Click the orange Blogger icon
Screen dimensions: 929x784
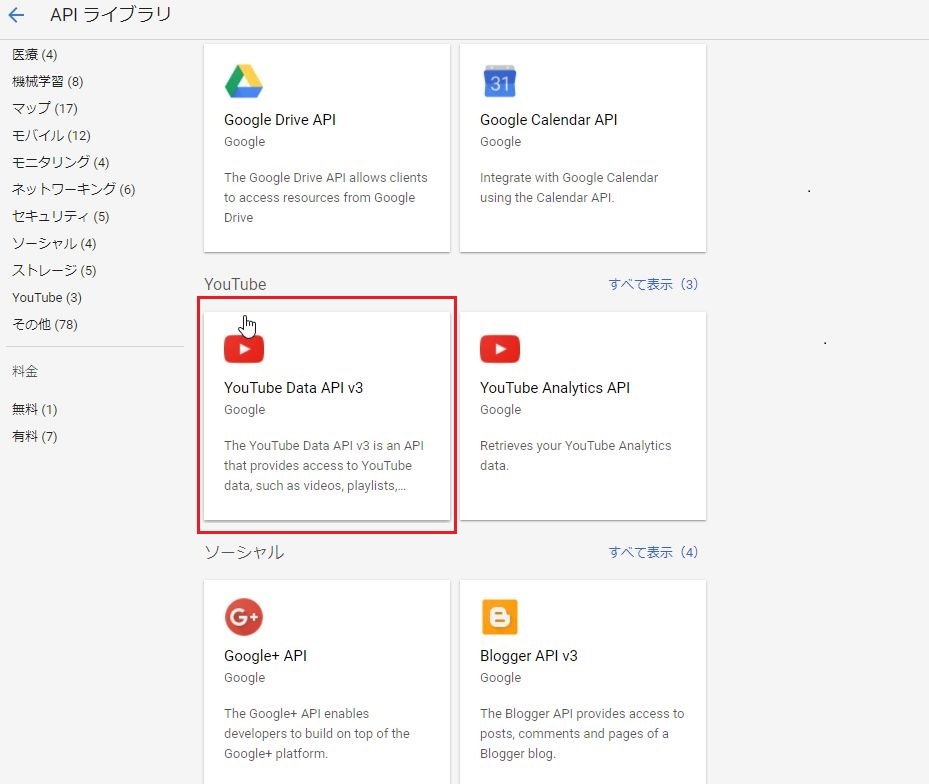[x=499, y=617]
